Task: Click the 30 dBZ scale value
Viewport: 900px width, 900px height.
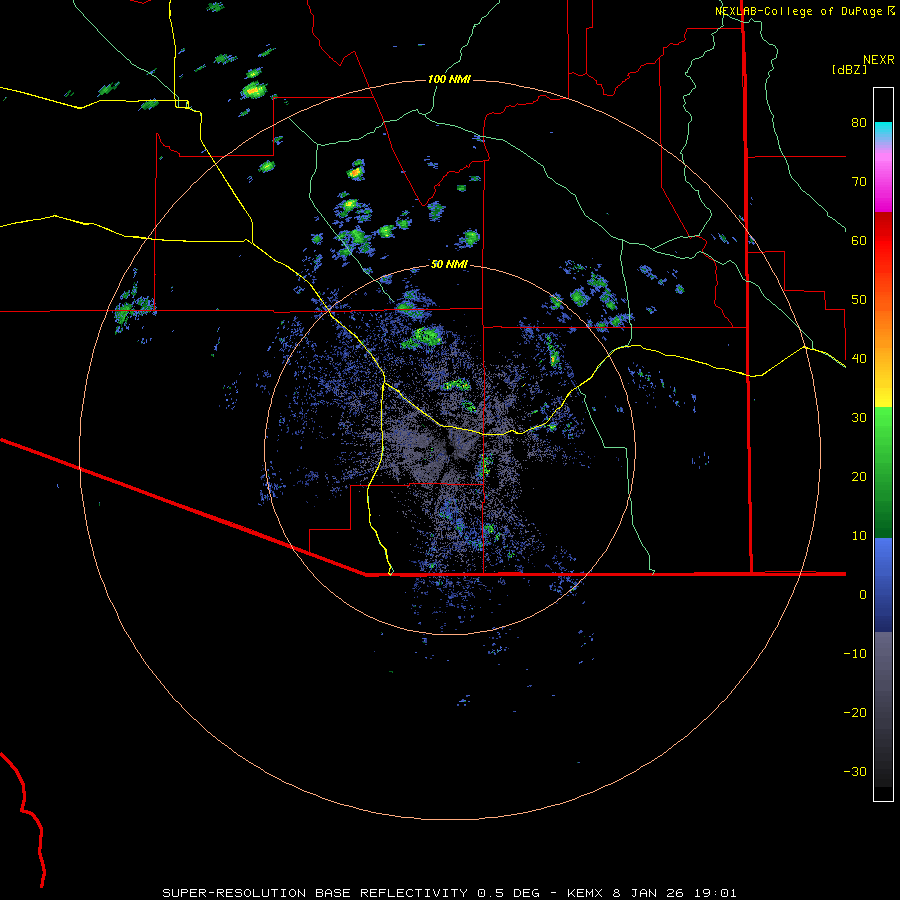Action: pos(859,418)
